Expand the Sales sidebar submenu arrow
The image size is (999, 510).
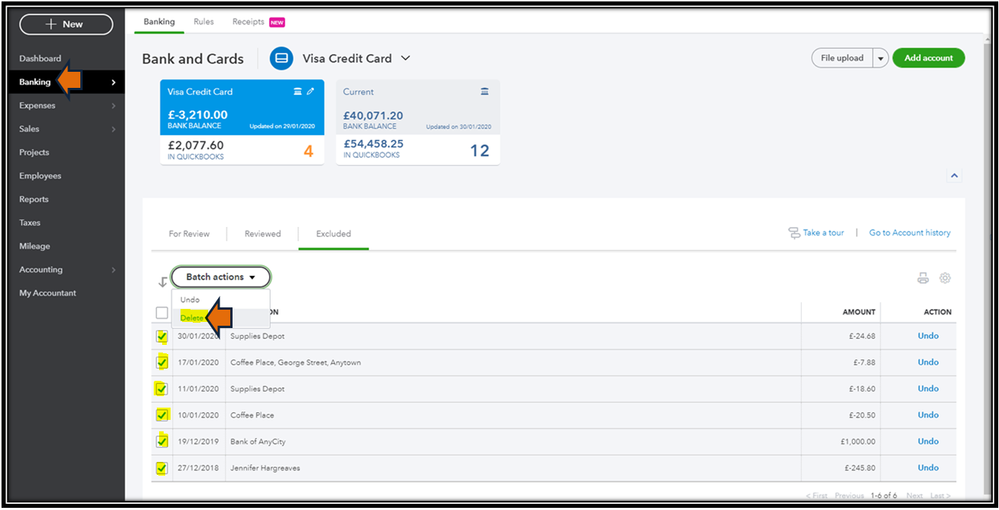pyautogui.click(x=113, y=129)
